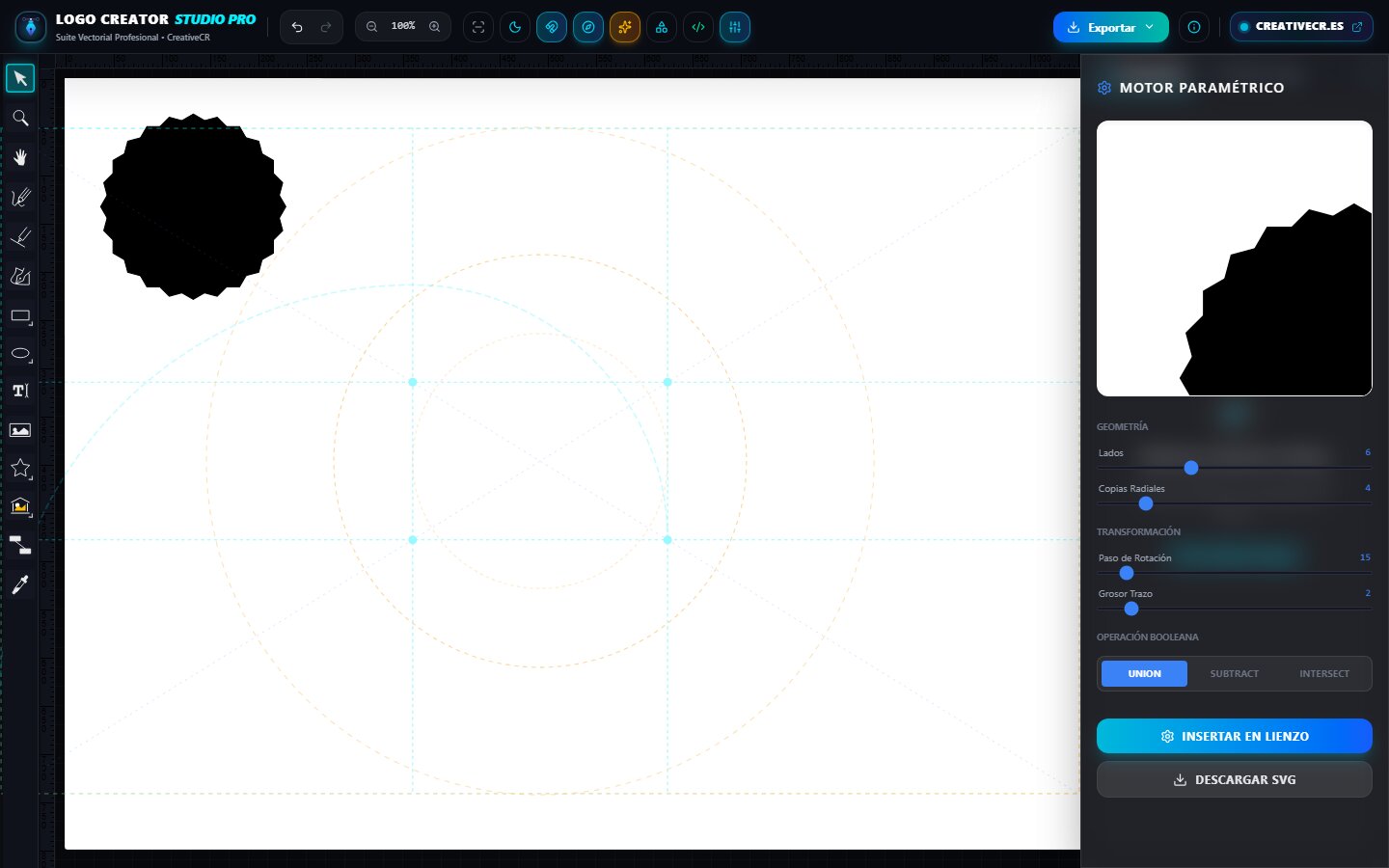Select the UNION boolean operation

[x=1144, y=673]
